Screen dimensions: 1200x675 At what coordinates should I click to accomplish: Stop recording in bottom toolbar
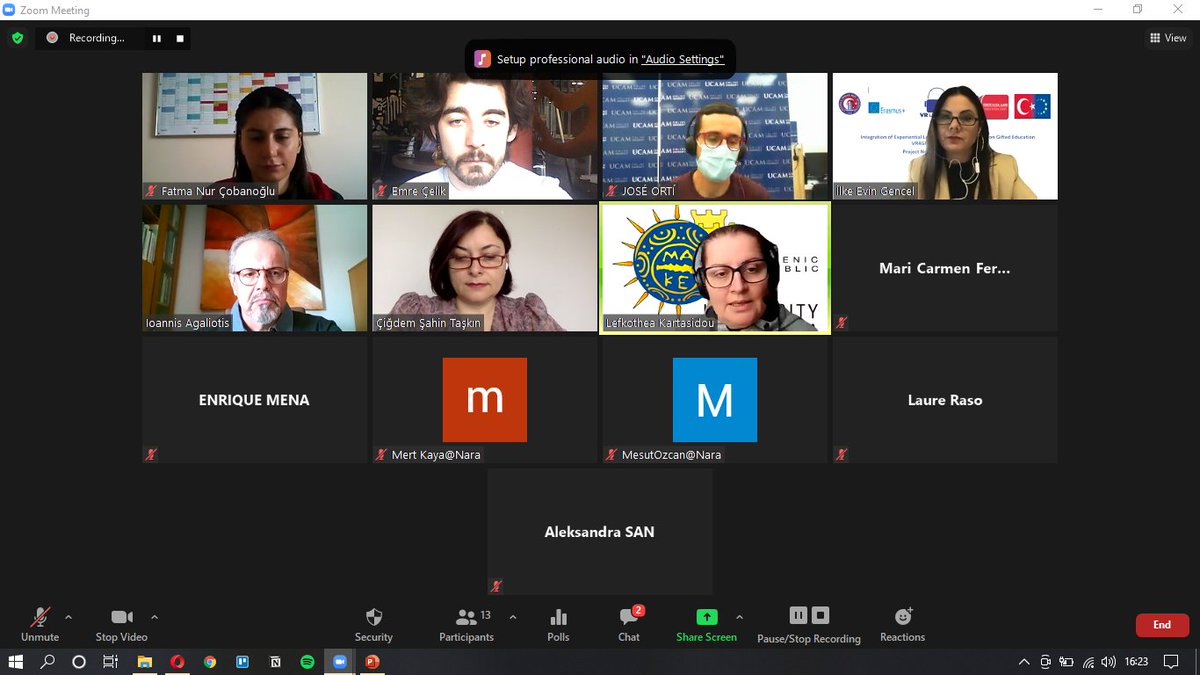[x=820, y=615]
